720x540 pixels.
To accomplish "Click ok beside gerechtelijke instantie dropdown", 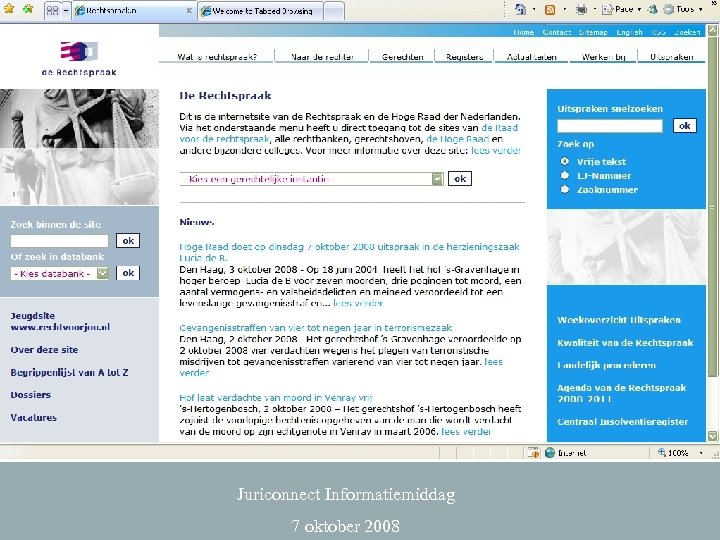I will click(460, 179).
